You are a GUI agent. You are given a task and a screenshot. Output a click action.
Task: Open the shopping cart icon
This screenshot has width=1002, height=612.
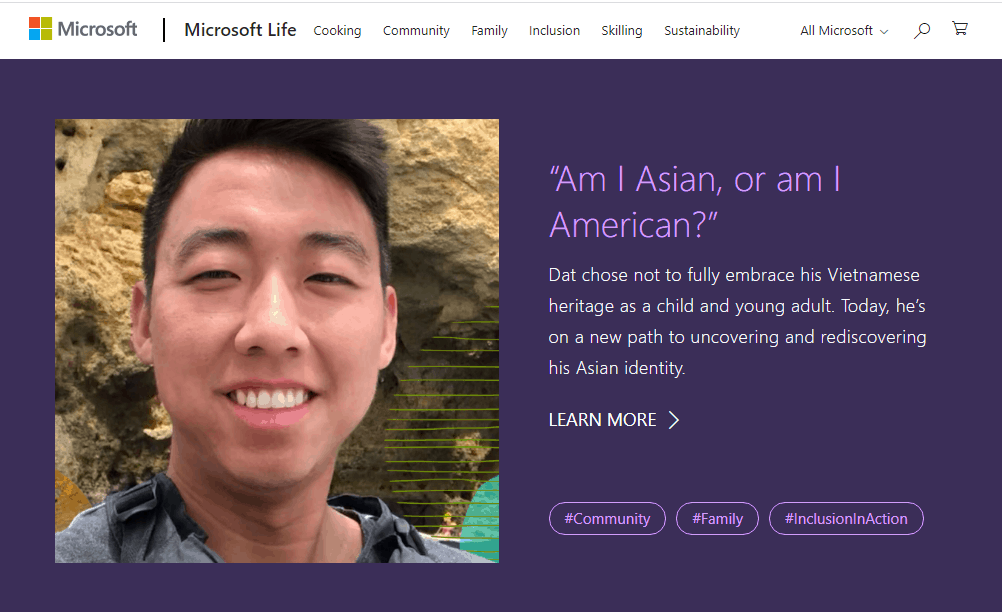[959, 29]
